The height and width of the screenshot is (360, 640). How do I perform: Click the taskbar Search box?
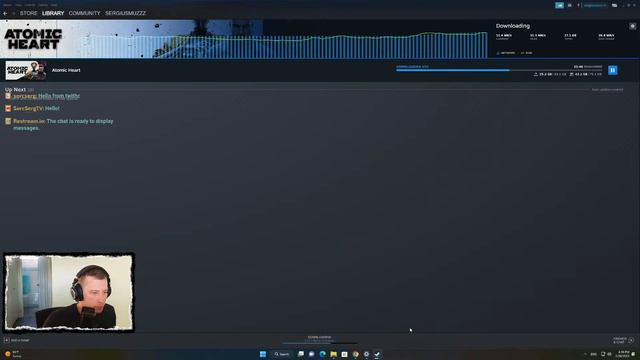pos(282,354)
